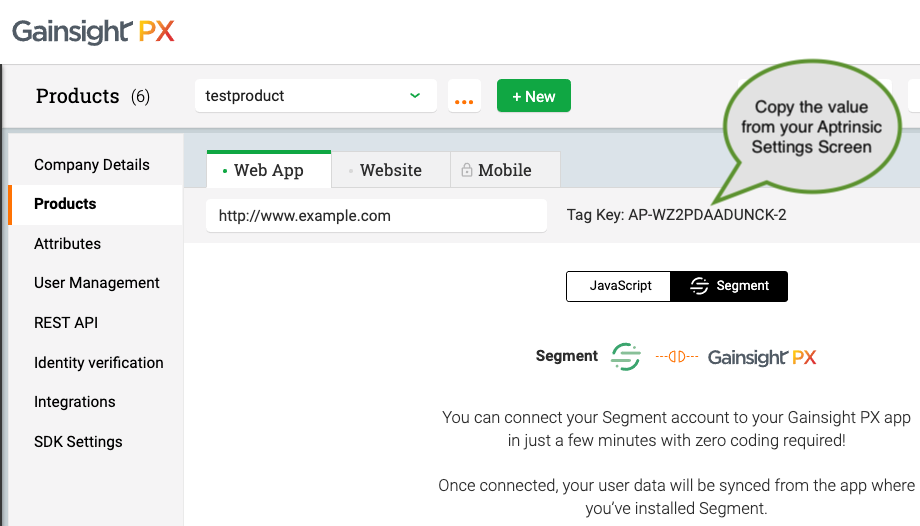This screenshot has height=526, width=920.
Task: Click the URL field with example.com
Action: [376, 215]
